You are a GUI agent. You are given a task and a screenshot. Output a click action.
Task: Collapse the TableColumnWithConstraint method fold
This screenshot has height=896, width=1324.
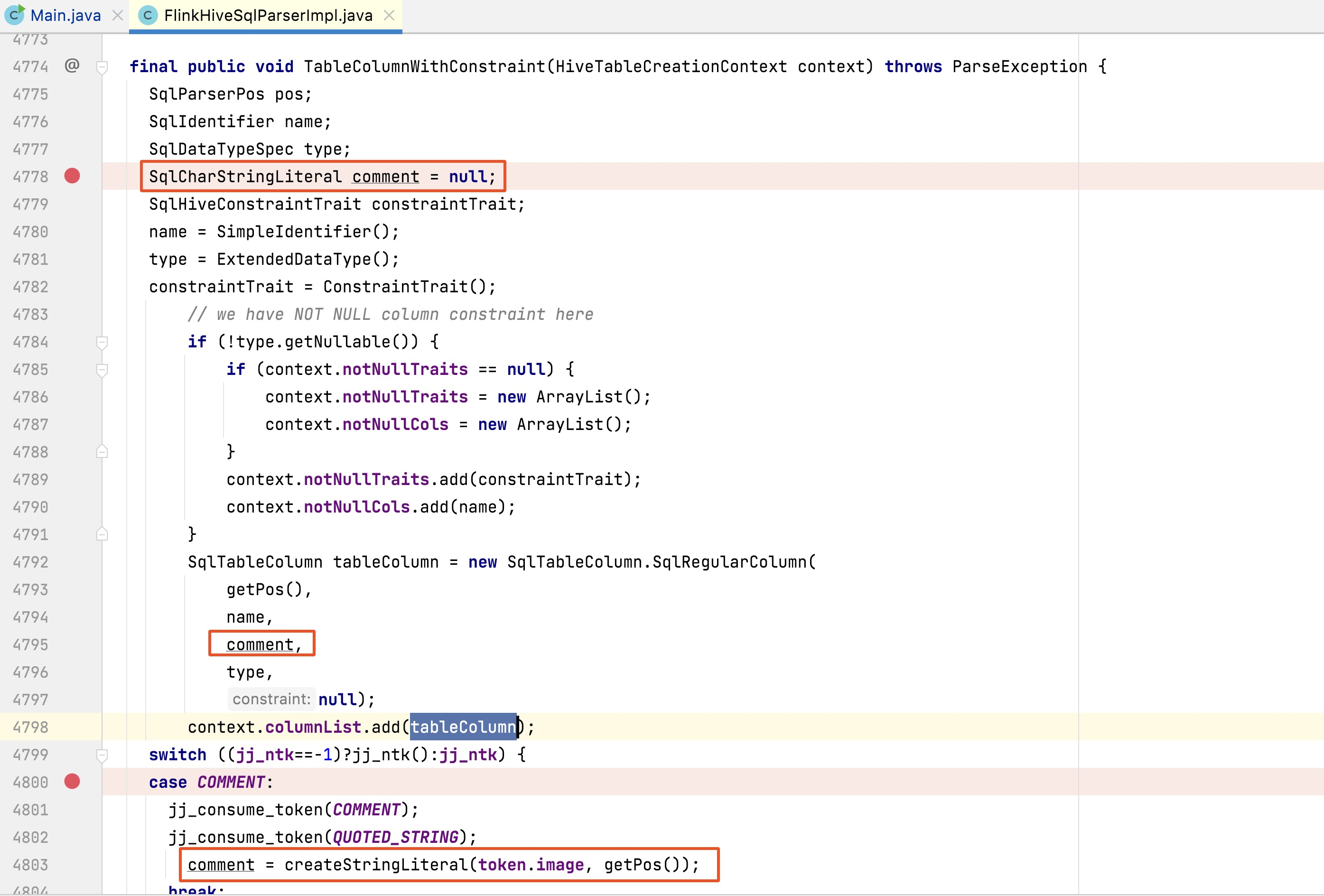(x=102, y=67)
